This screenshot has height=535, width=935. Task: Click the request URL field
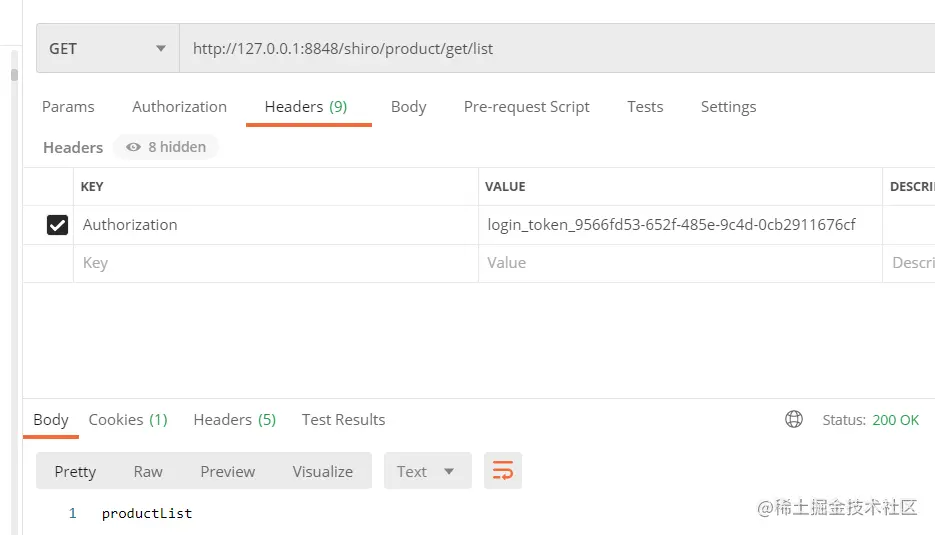[557, 48]
